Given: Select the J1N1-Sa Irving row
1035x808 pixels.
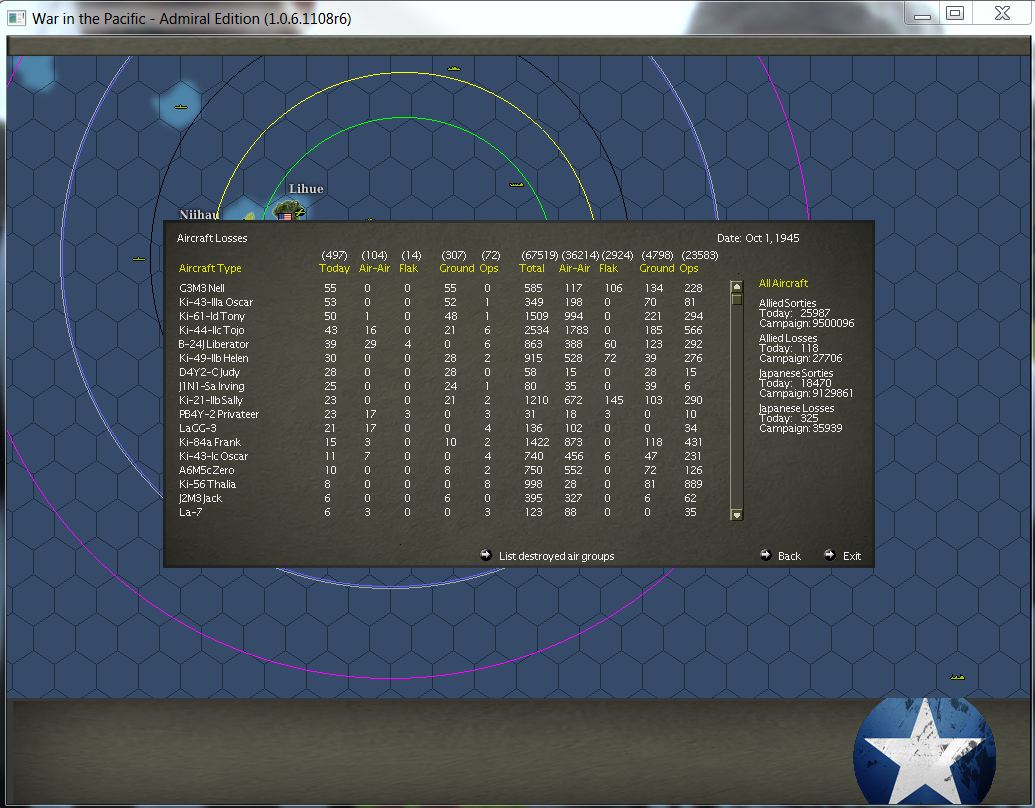Looking at the screenshot, I should pos(441,386).
